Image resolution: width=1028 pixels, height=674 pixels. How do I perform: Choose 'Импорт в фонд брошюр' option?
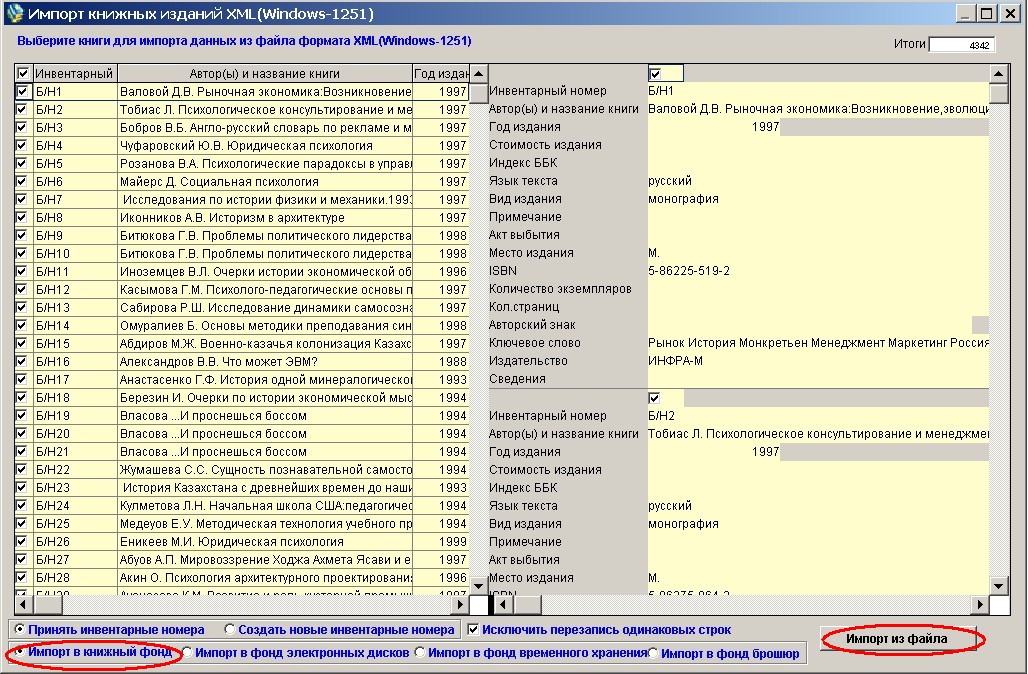click(x=653, y=653)
